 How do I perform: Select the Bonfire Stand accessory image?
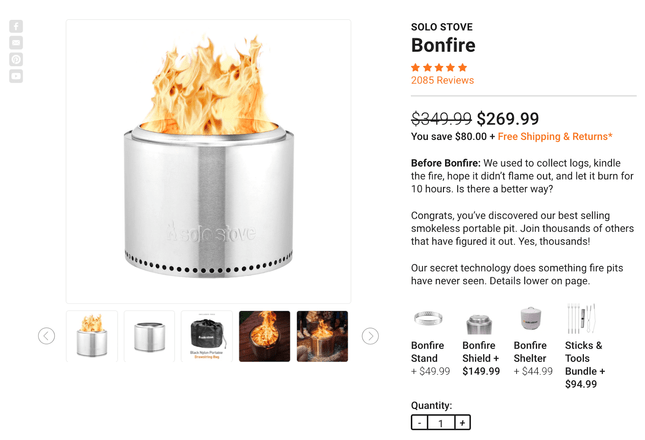(428, 319)
